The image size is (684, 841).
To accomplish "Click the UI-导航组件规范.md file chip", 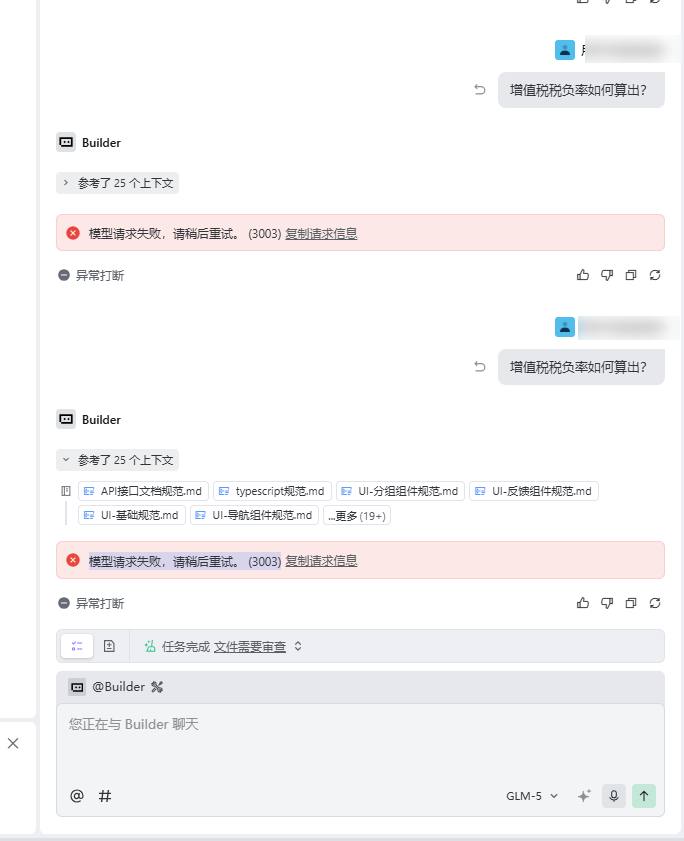I will 254,516.
